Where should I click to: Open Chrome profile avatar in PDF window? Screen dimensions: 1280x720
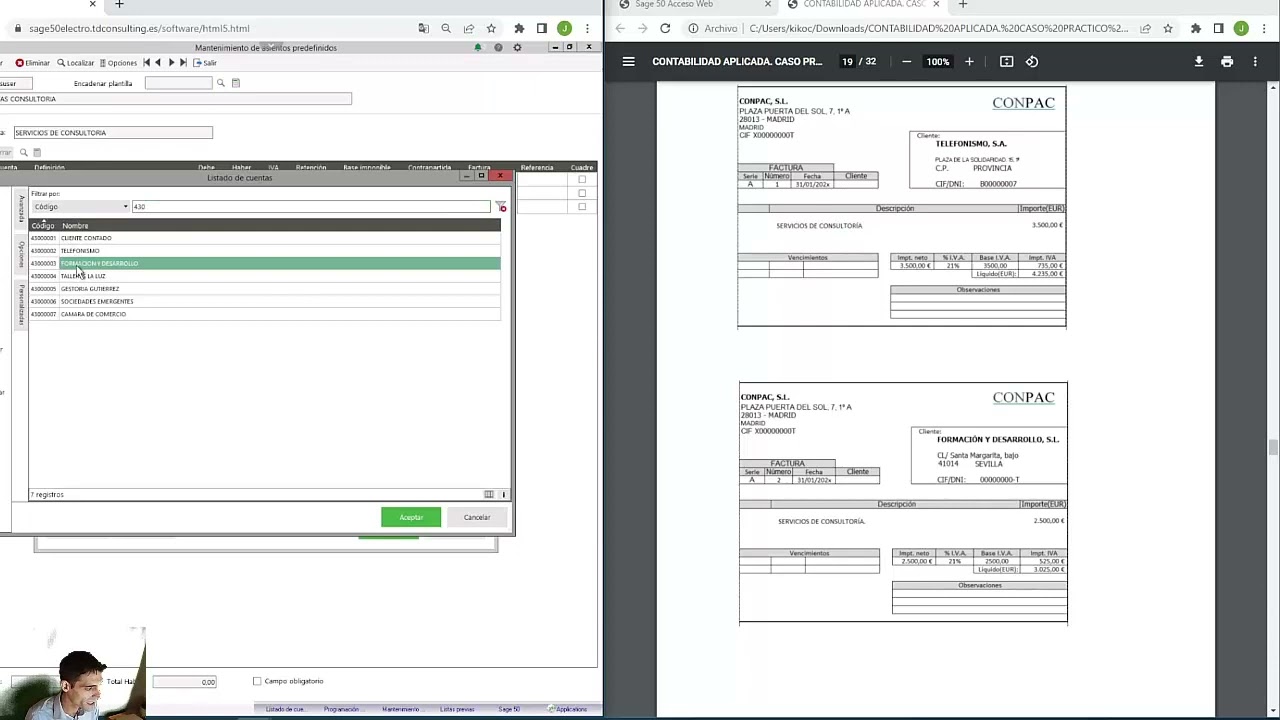click(x=1241, y=29)
